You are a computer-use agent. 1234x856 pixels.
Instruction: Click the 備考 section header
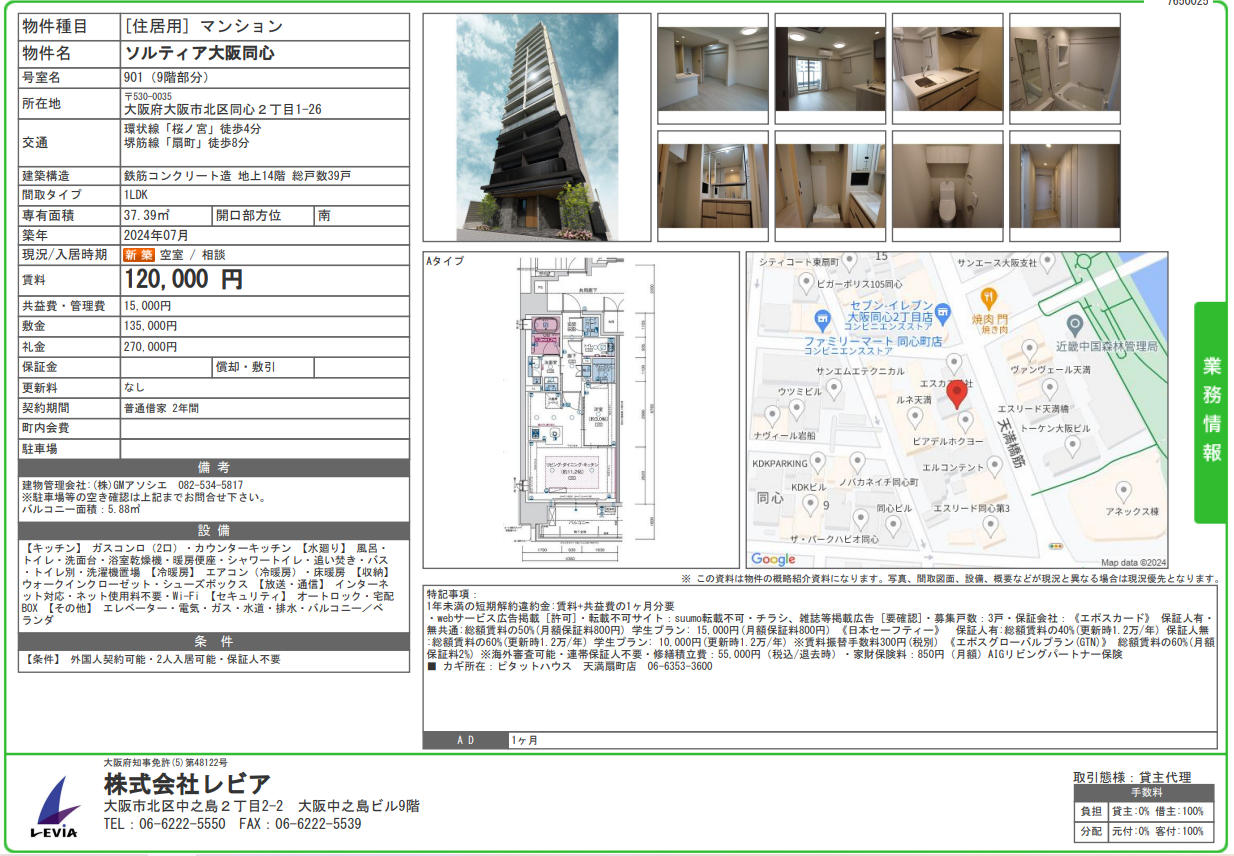pos(213,468)
